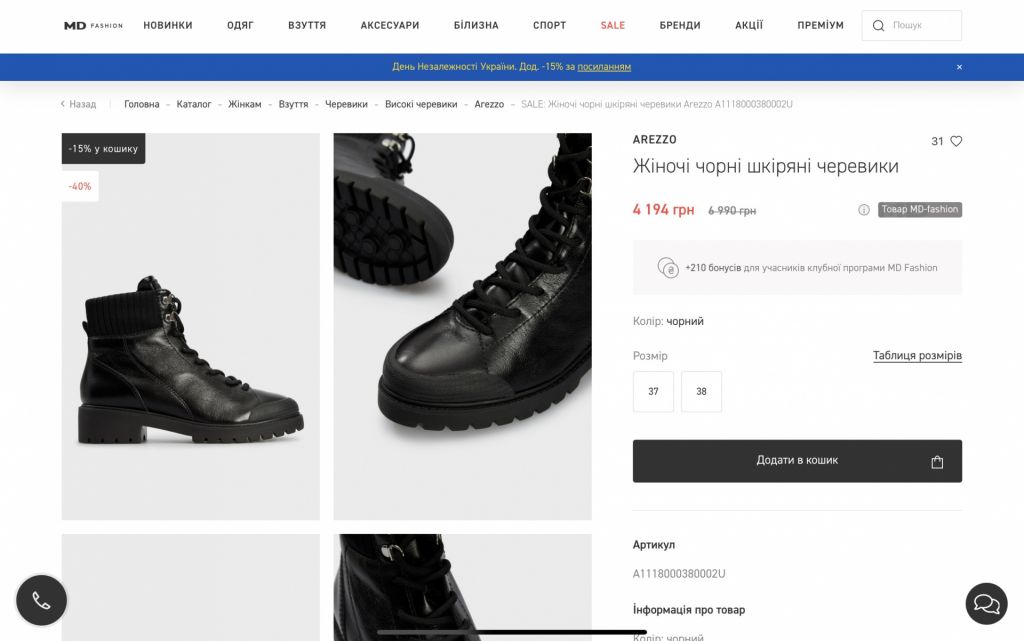Open the Білизна menu

pos(476,25)
